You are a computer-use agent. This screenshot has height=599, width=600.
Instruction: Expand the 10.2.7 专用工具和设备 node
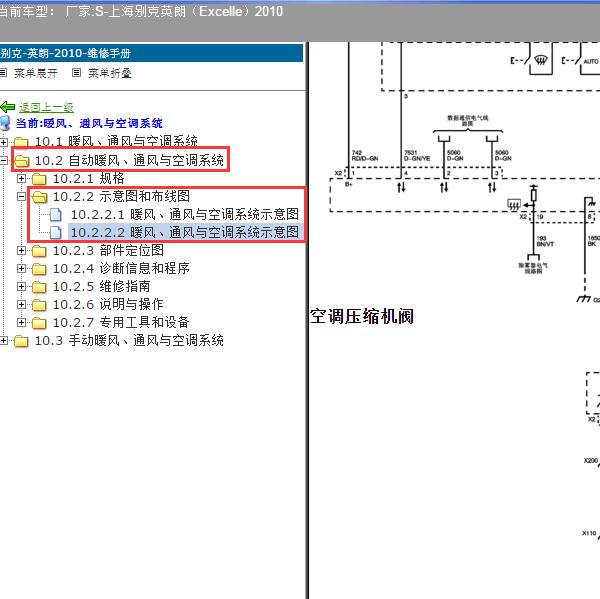point(21,322)
